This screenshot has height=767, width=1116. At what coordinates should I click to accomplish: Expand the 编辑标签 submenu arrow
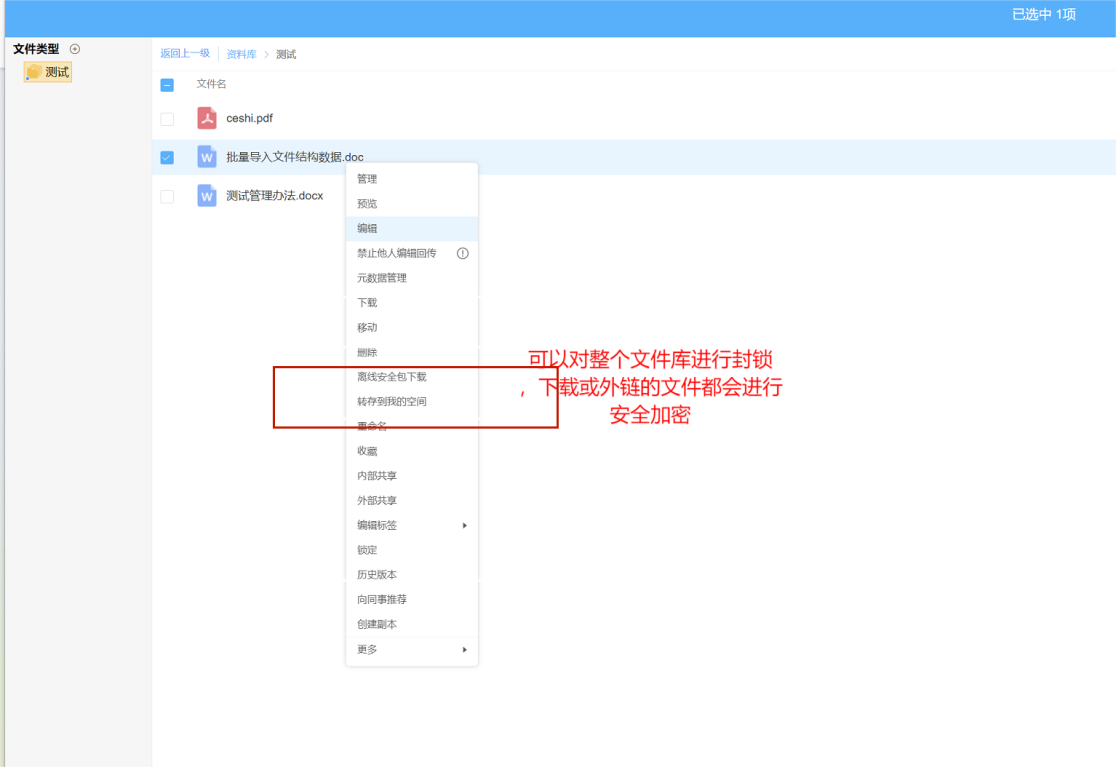coord(465,525)
